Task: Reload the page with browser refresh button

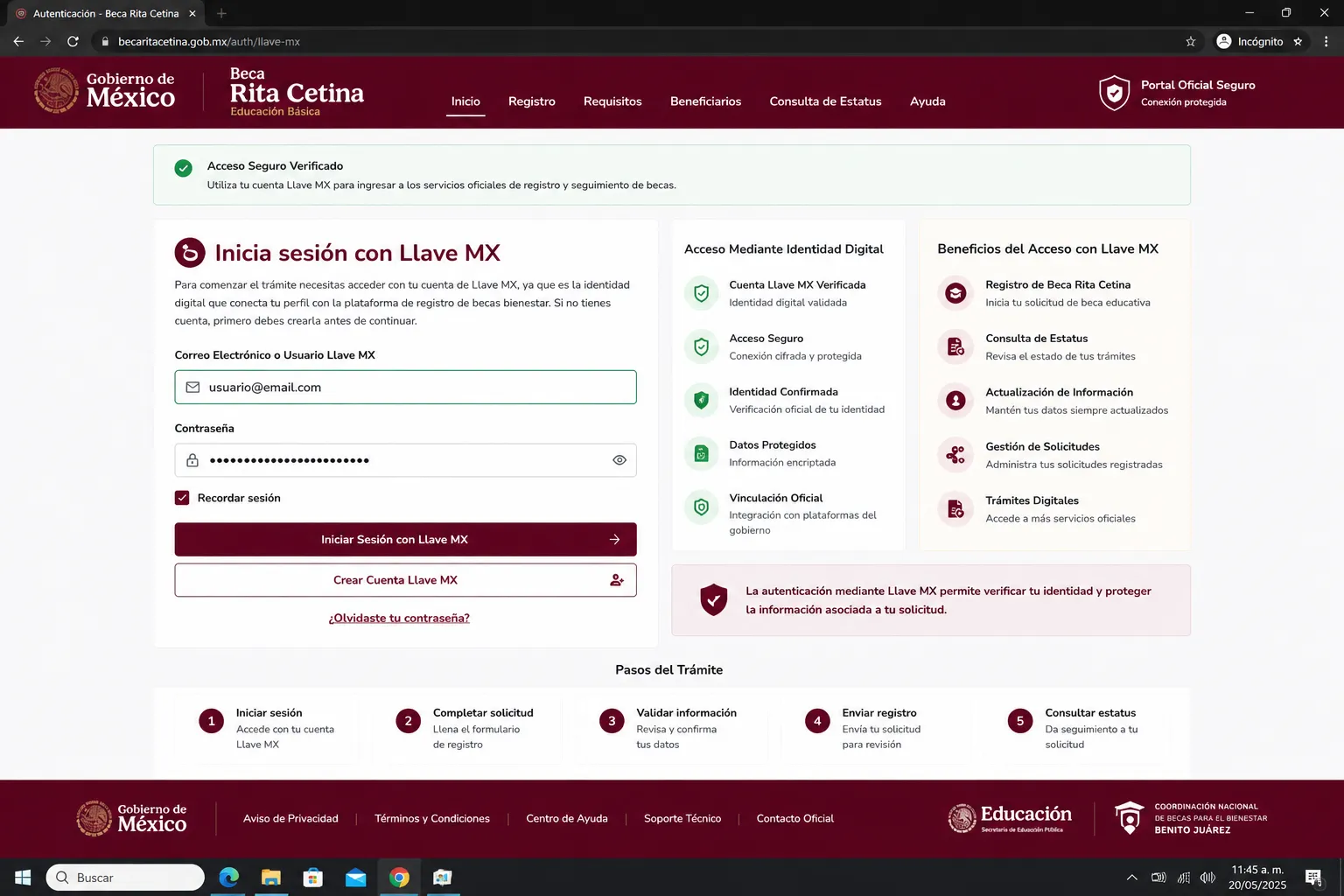Action: coord(73,41)
